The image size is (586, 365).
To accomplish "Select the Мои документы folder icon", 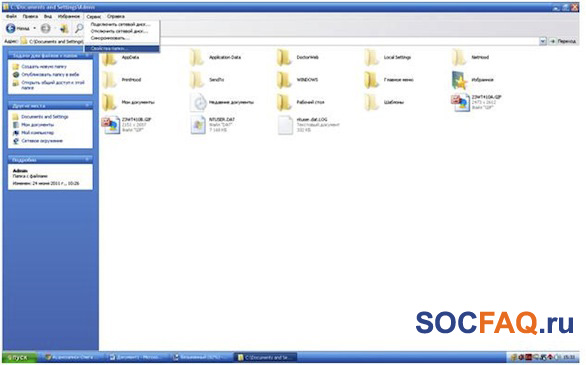I will pyautogui.click(x=110, y=102).
